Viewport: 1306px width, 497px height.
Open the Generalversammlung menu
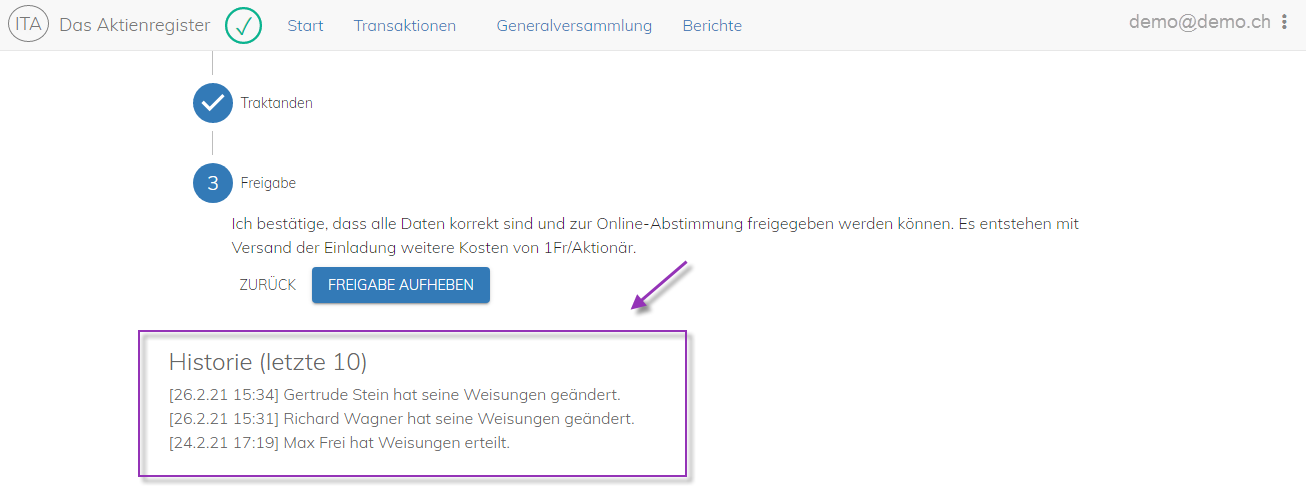point(574,26)
